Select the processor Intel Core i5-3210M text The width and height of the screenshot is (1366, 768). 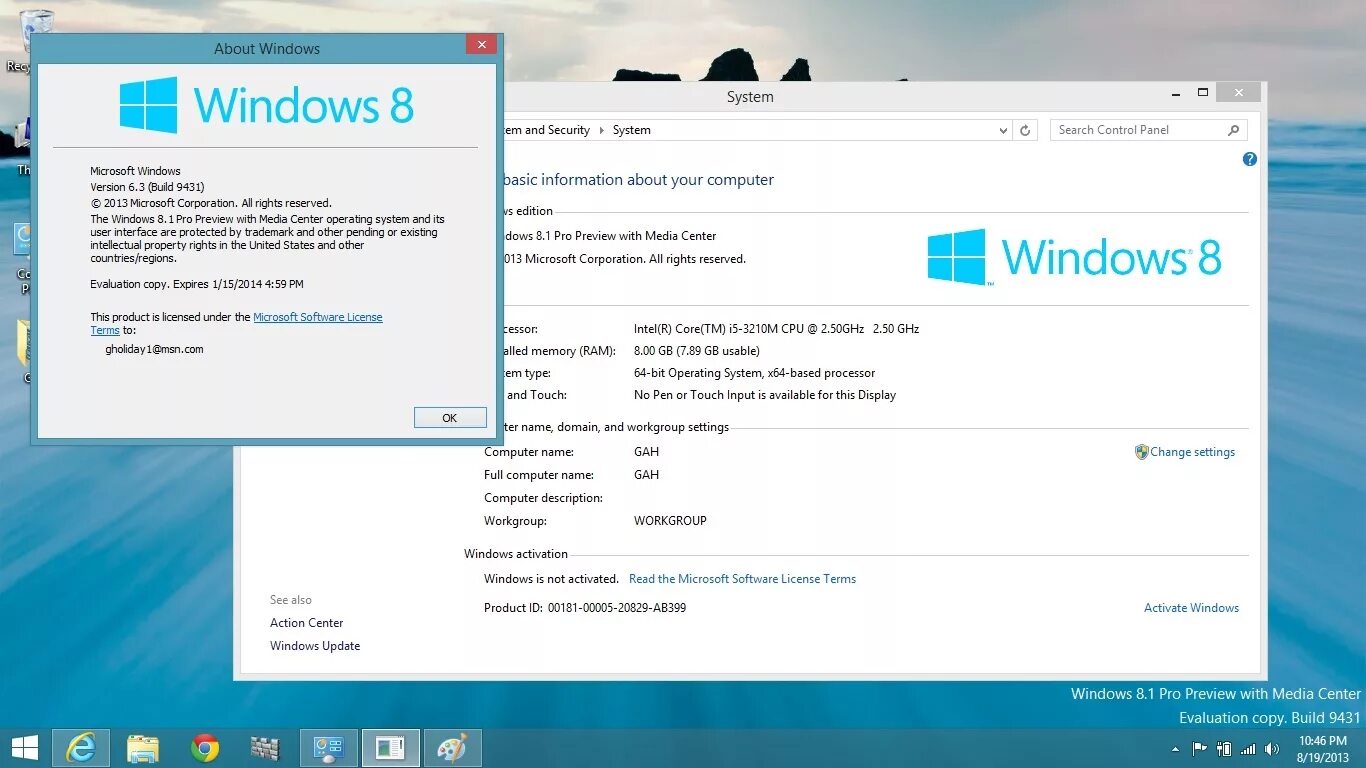(x=776, y=329)
